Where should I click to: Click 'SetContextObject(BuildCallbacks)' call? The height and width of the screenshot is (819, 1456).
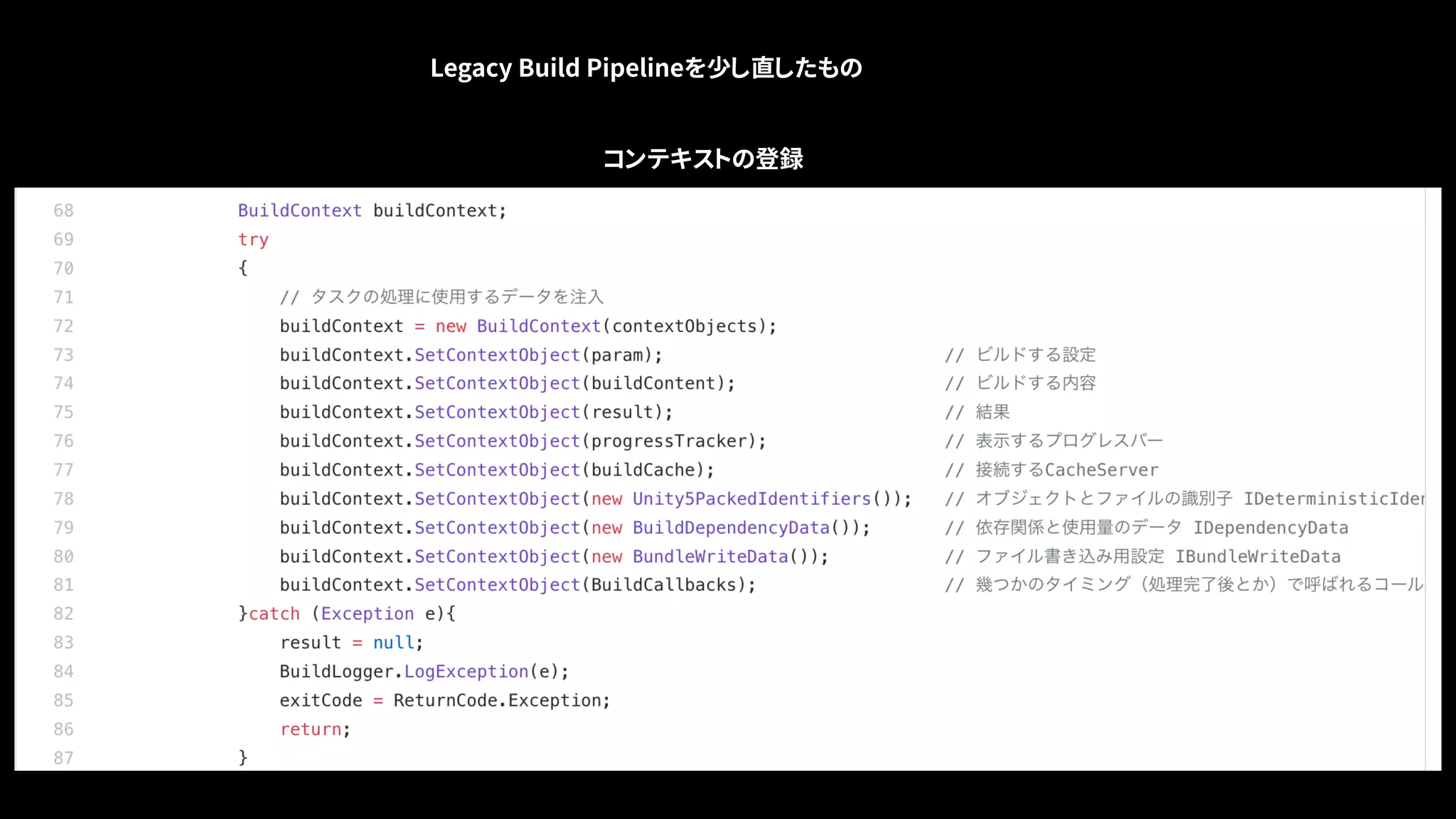point(580,584)
